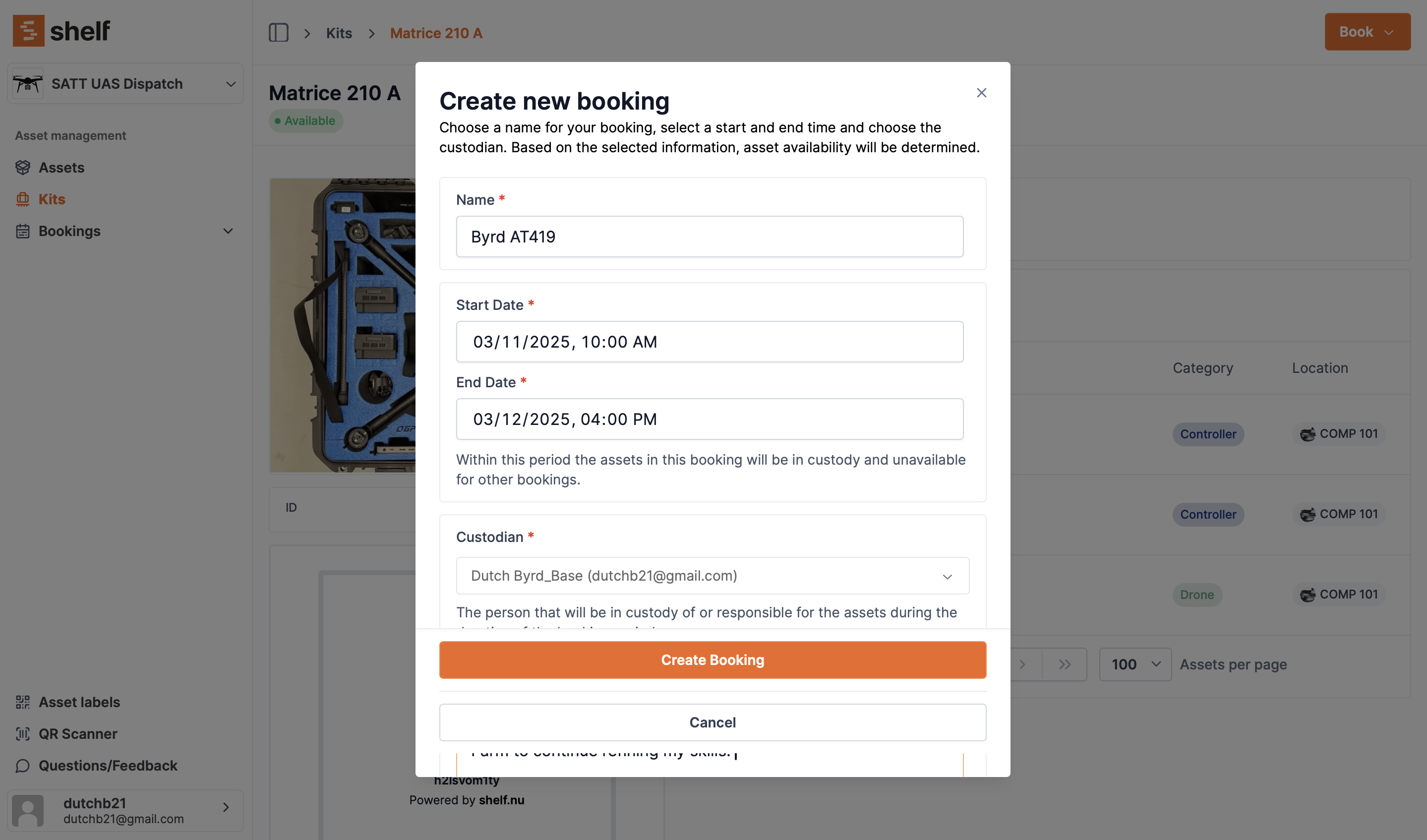Change assets per page from 100
This screenshot has width=1427, height=840.
click(1135, 664)
